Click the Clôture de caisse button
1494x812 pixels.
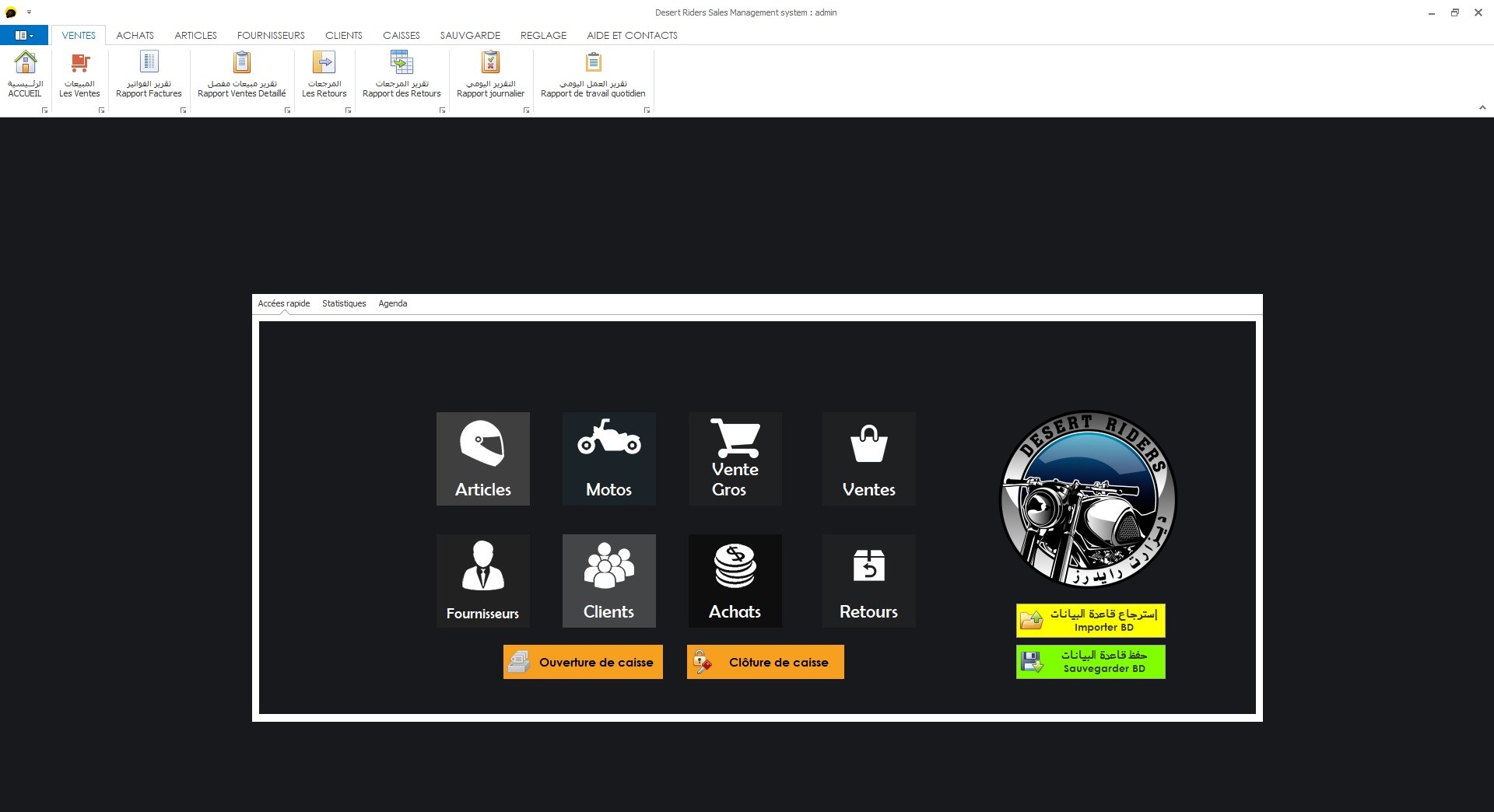pos(766,662)
